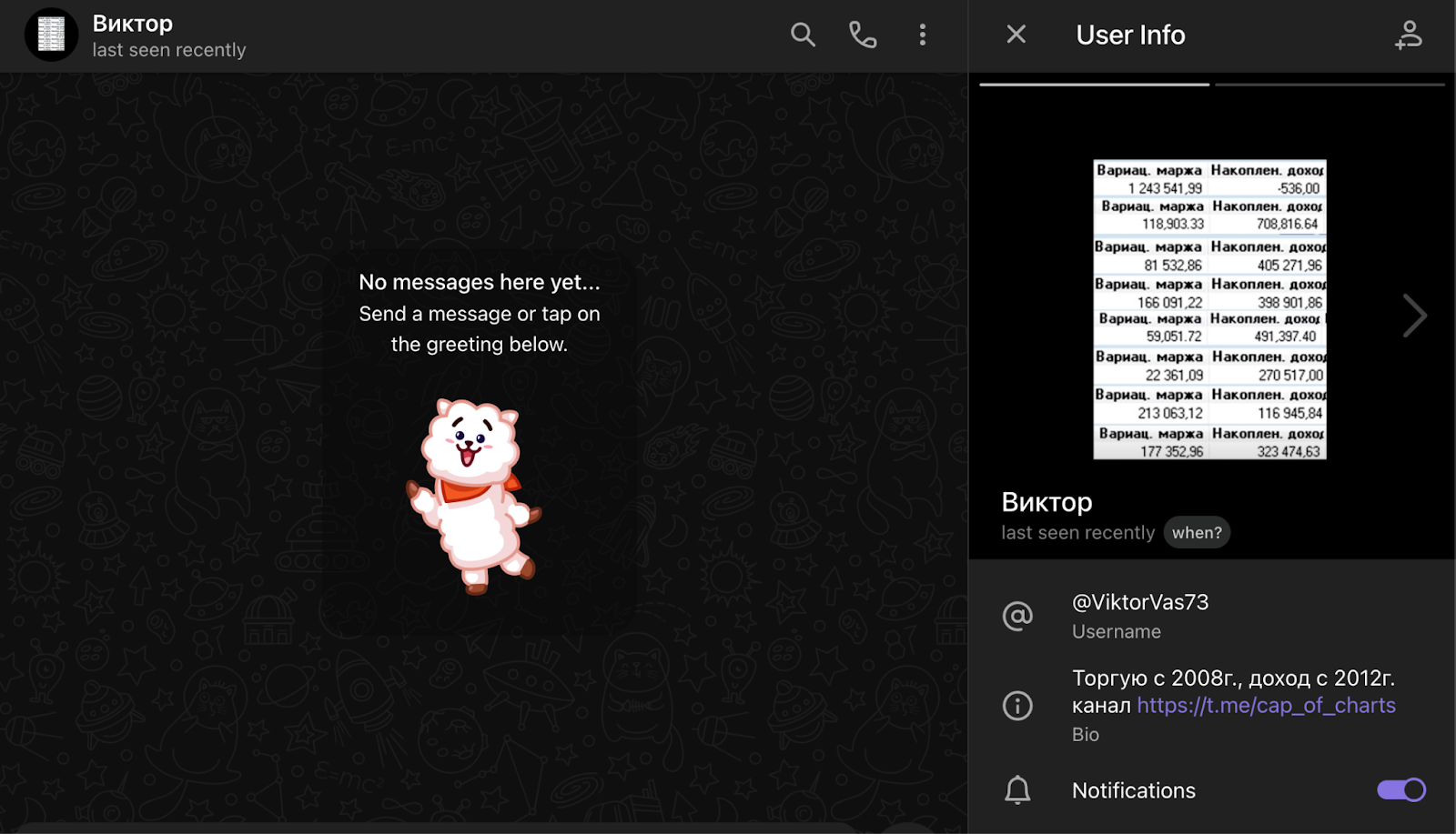Click the @ username icon

pos(1017,616)
